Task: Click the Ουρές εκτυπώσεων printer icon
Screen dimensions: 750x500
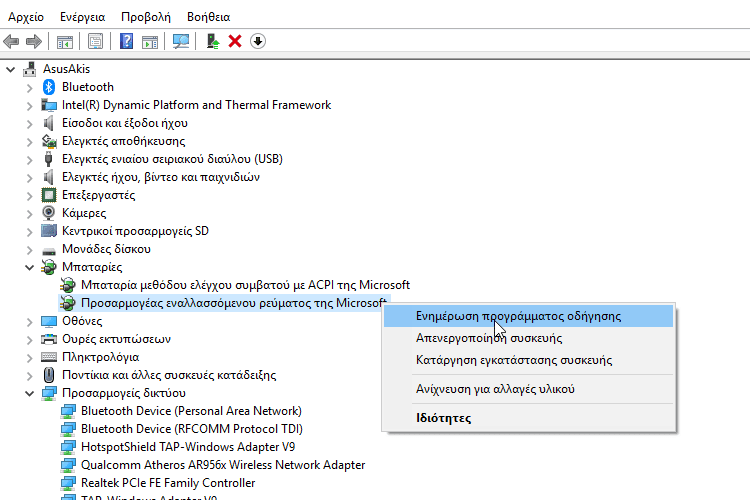Action: [x=49, y=339]
